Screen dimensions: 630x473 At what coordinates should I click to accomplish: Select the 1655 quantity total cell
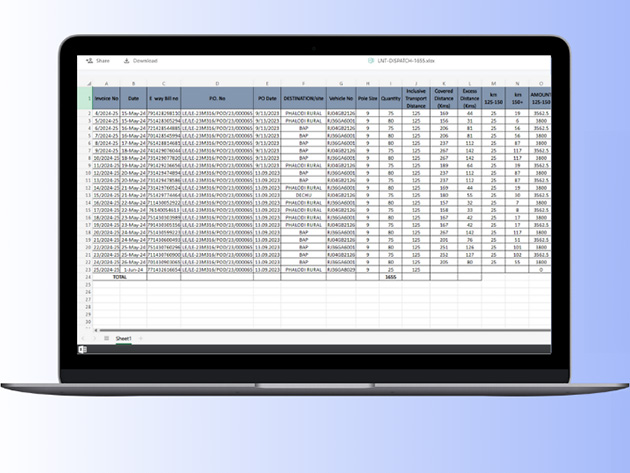[x=390, y=276]
